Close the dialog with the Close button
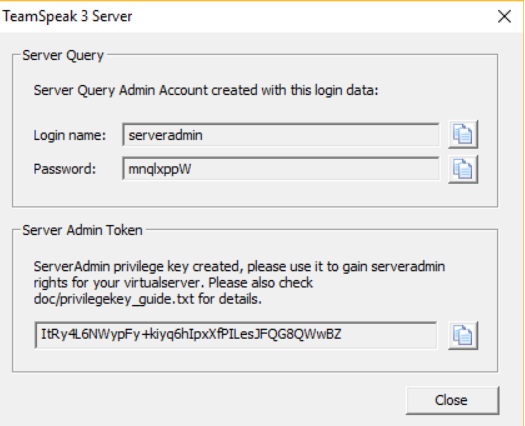Viewport: 525px width, 426px height. [452, 400]
